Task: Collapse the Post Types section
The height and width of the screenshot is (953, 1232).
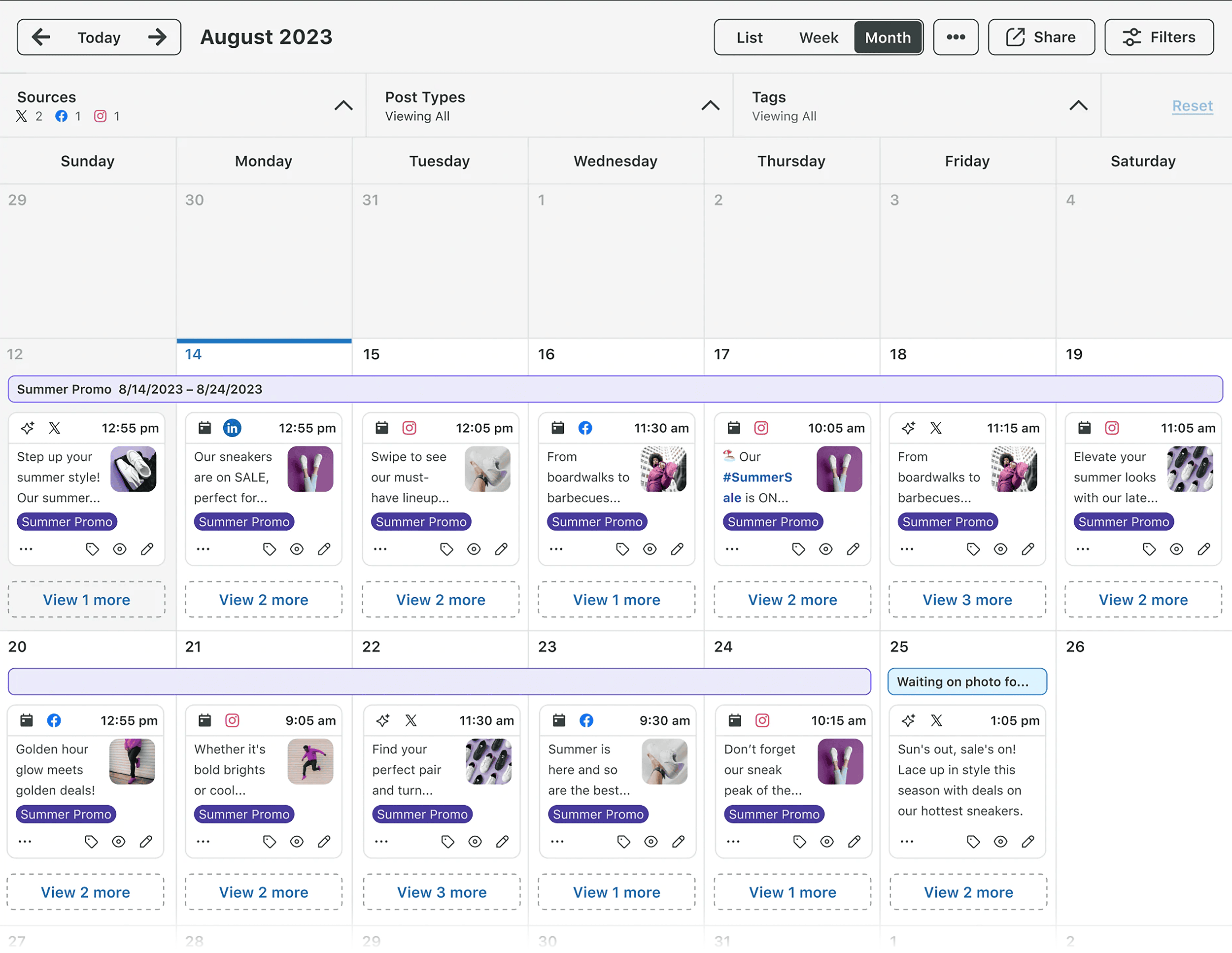Action: [711, 105]
